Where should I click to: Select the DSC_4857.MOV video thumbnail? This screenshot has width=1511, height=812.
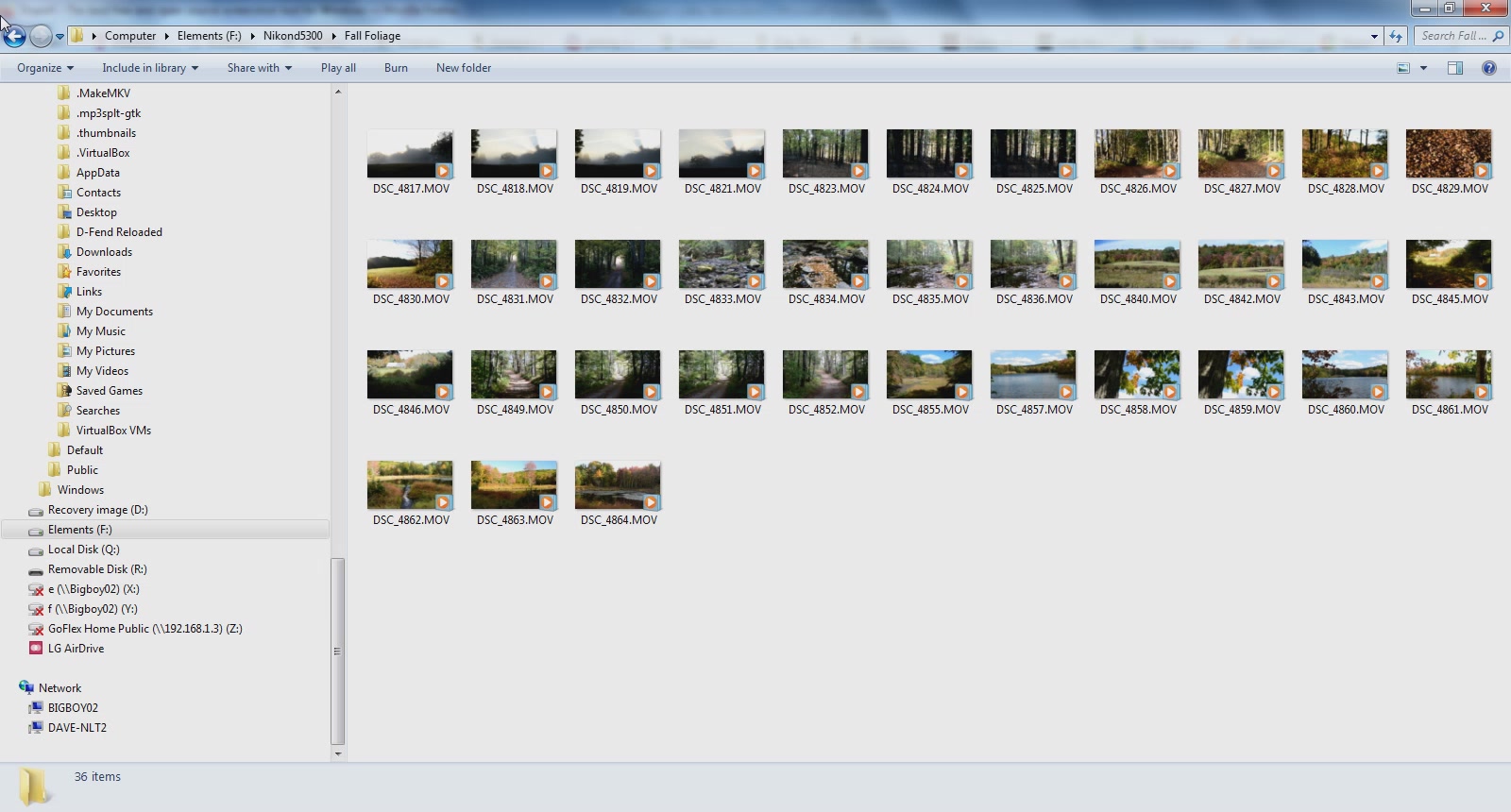[1033, 375]
